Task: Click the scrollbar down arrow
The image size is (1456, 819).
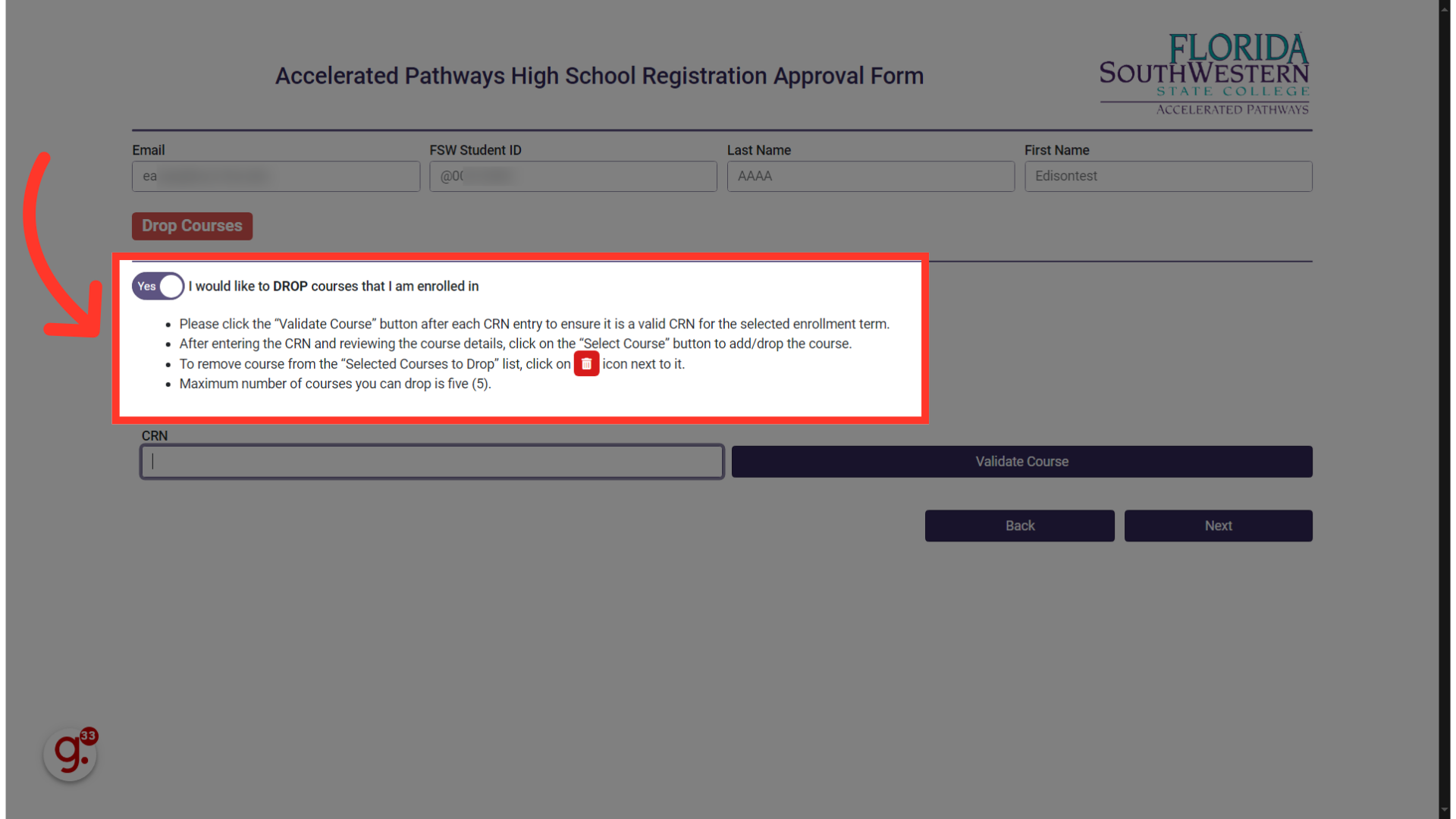Action: pyautogui.click(x=1447, y=811)
